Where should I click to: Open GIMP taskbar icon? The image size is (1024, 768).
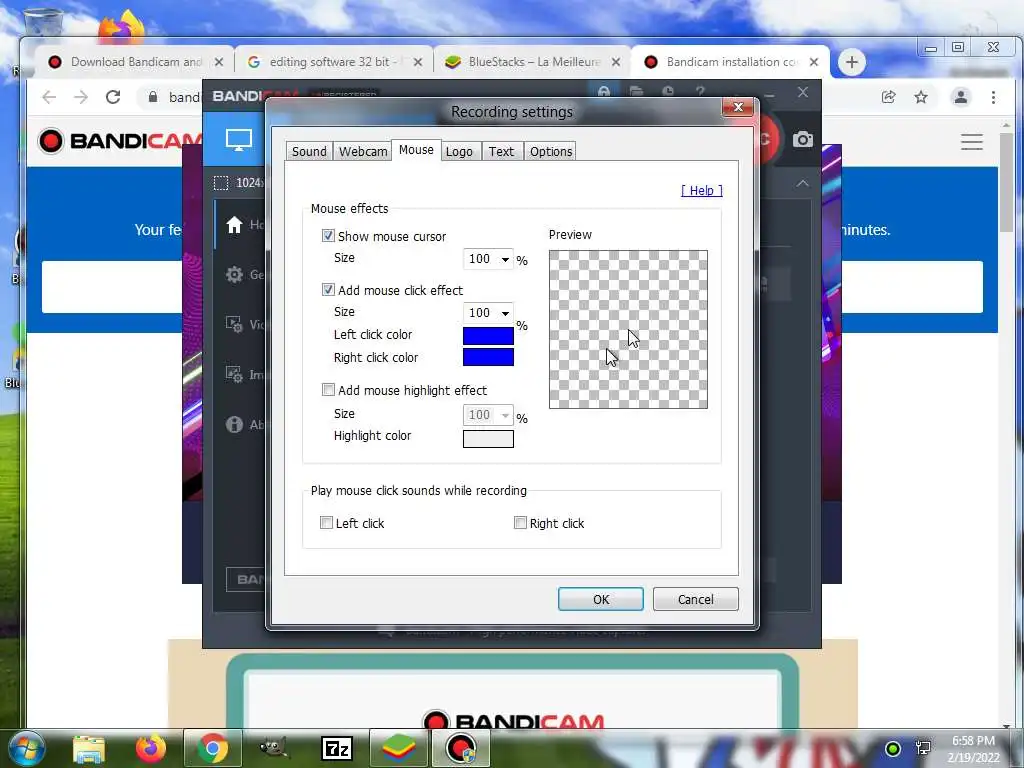click(274, 748)
